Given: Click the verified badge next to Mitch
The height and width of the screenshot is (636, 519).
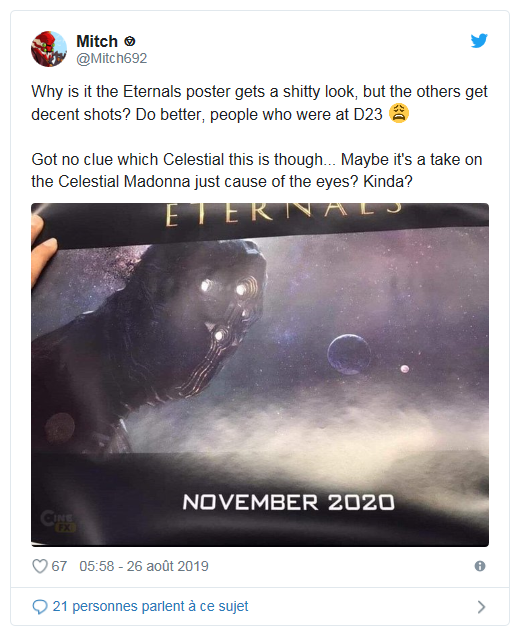Looking at the screenshot, I should (x=129, y=41).
